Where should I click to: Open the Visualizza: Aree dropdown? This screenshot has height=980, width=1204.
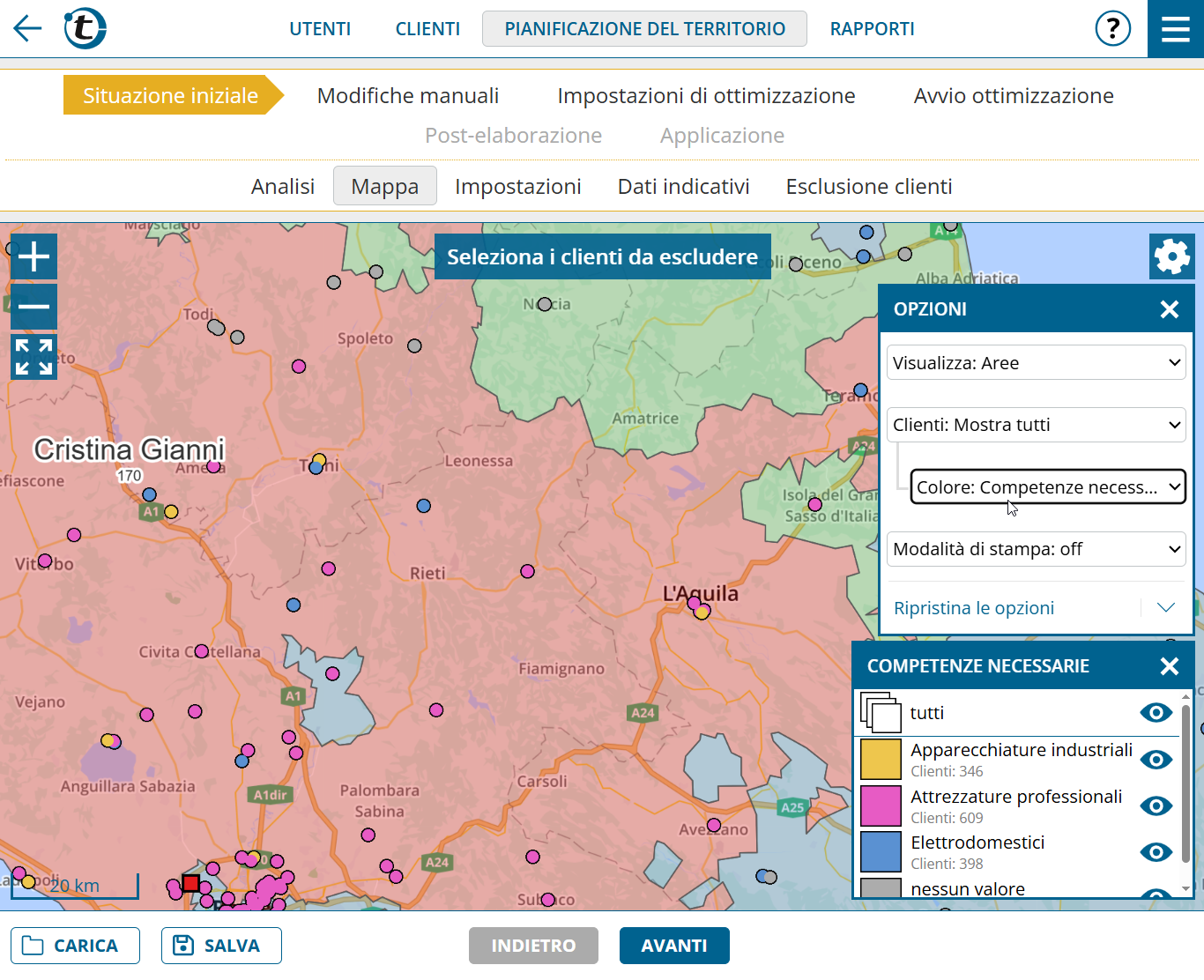pos(1036,363)
